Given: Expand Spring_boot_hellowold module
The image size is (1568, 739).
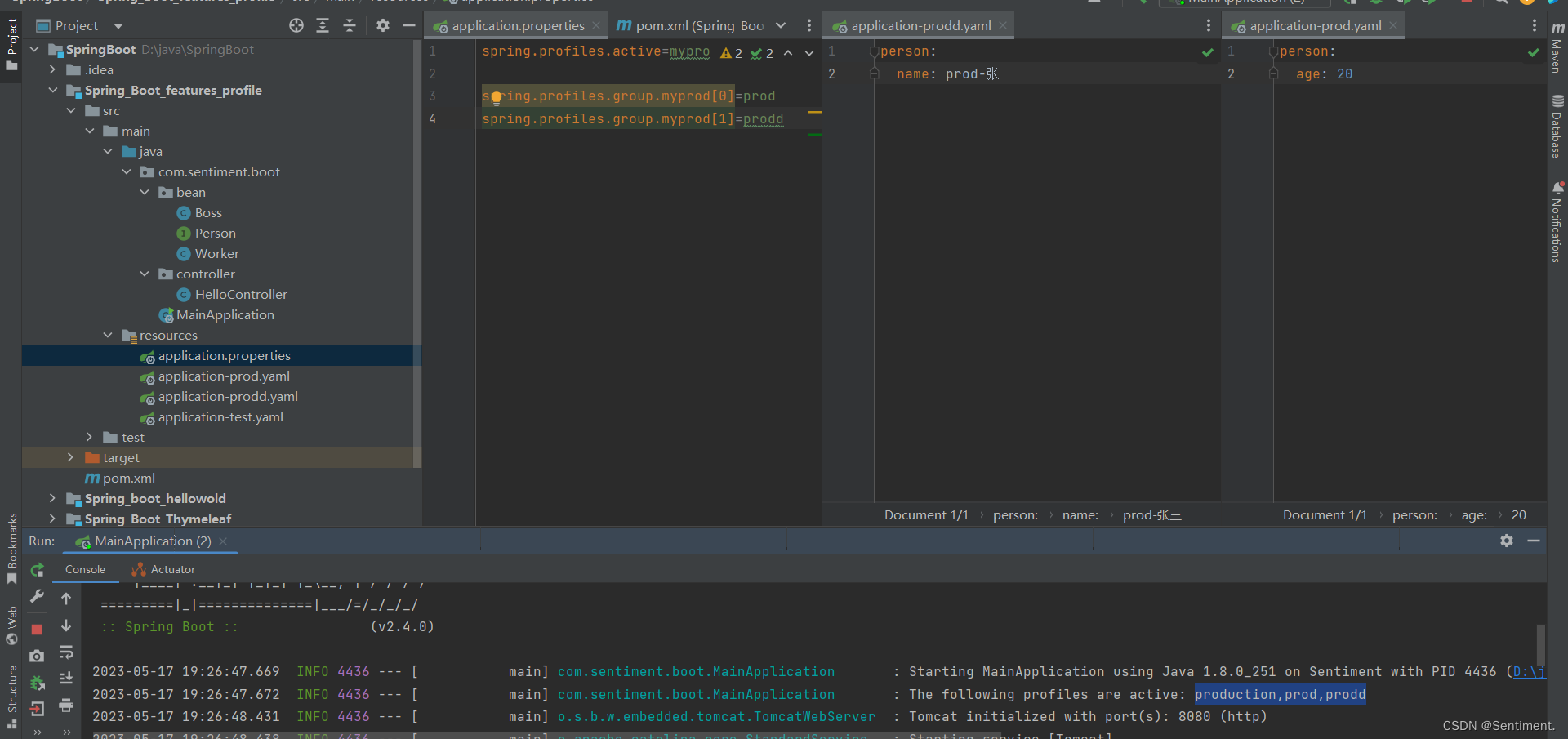Looking at the screenshot, I should [53, 499].
